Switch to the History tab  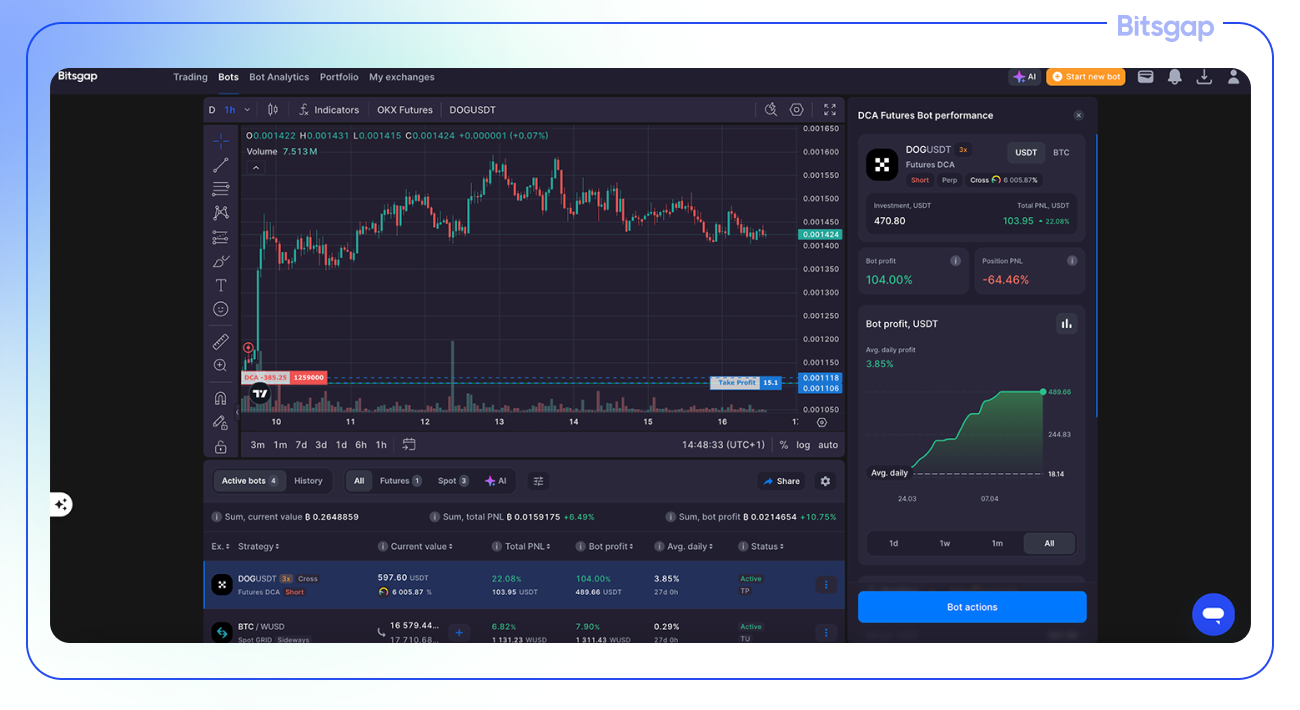[308, 481]
